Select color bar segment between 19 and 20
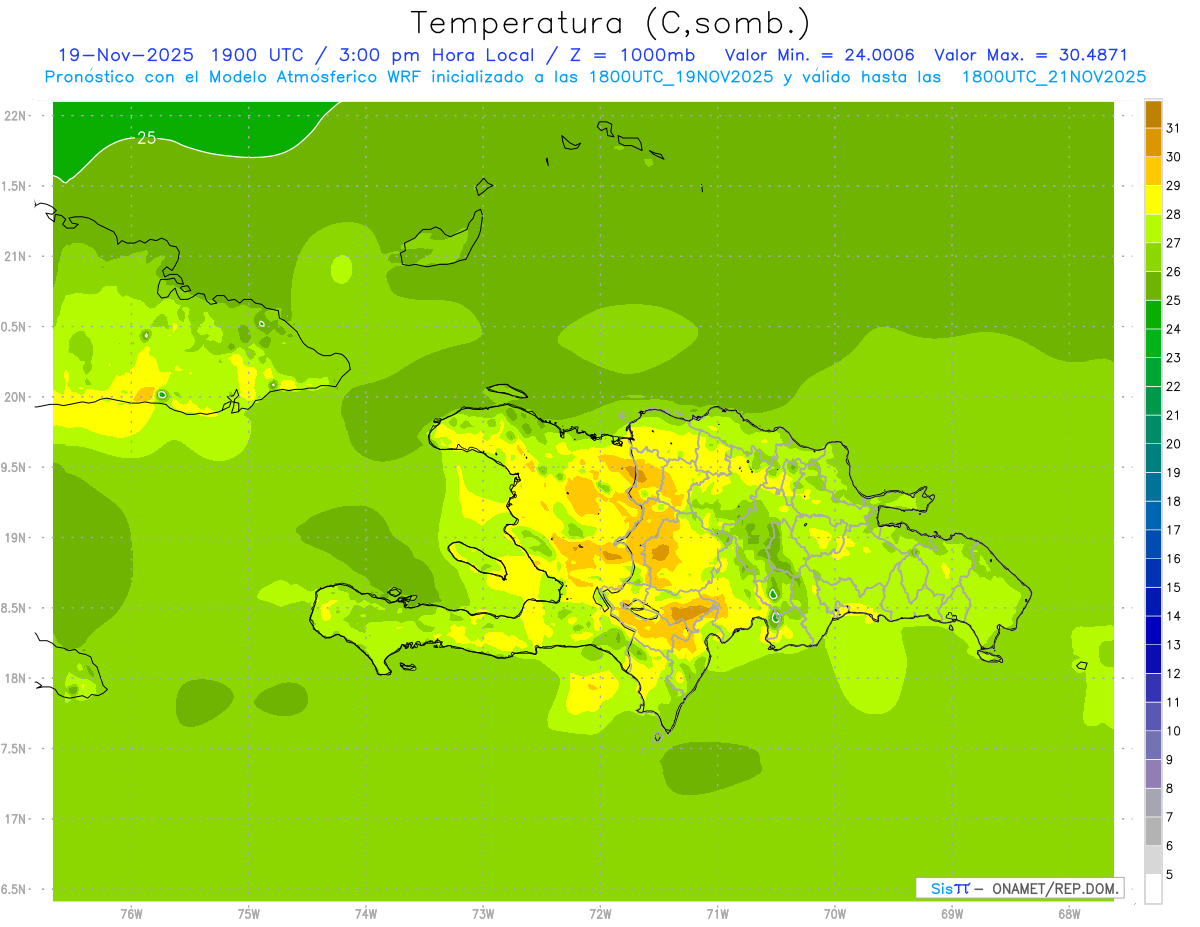Viewport: 1200px width, 927px height. [1153, 458]
